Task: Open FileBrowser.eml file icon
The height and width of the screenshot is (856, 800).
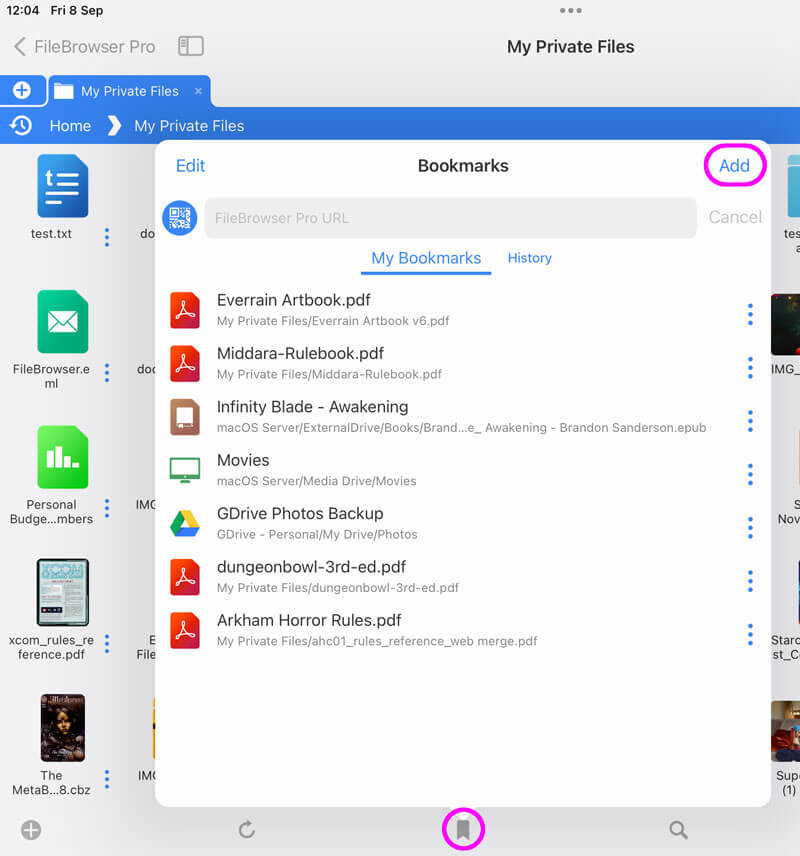Action: point(63,322)
